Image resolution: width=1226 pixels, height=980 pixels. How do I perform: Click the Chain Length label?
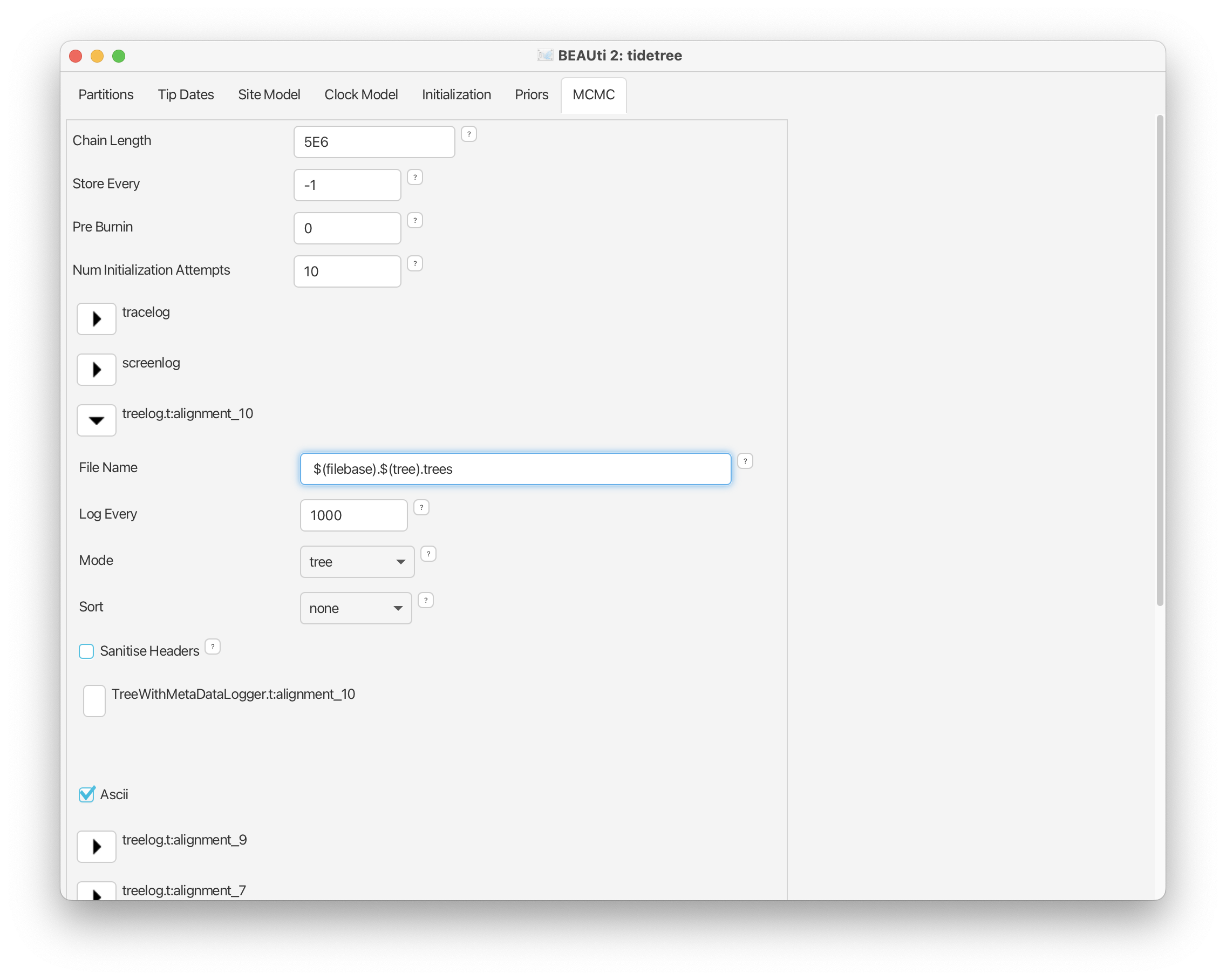click(x=112, y=140)
